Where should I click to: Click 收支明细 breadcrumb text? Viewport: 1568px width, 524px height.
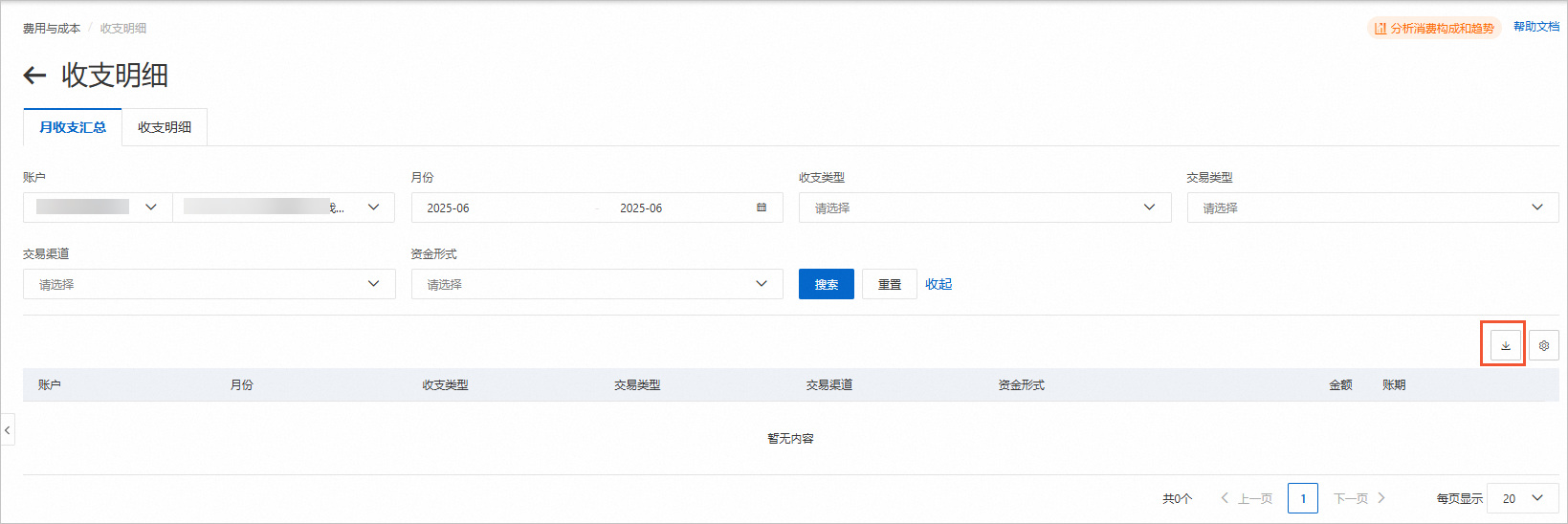pos(123,29)
